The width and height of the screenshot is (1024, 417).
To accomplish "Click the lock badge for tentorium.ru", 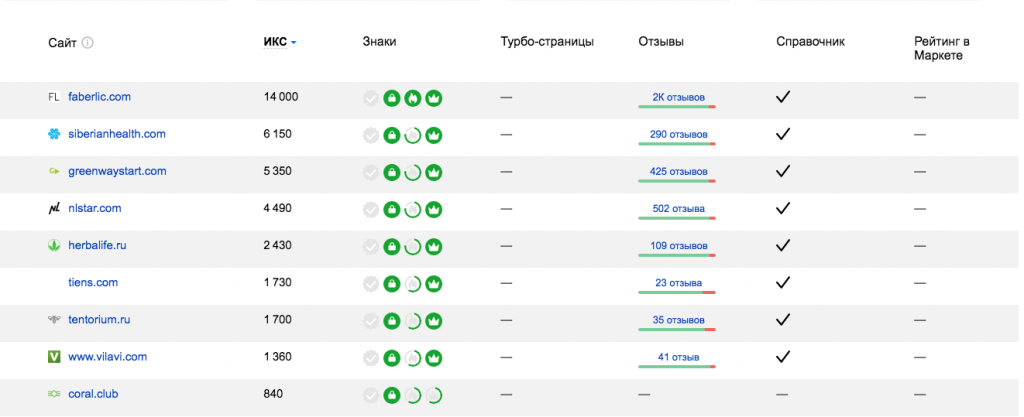I will [391, 322].
